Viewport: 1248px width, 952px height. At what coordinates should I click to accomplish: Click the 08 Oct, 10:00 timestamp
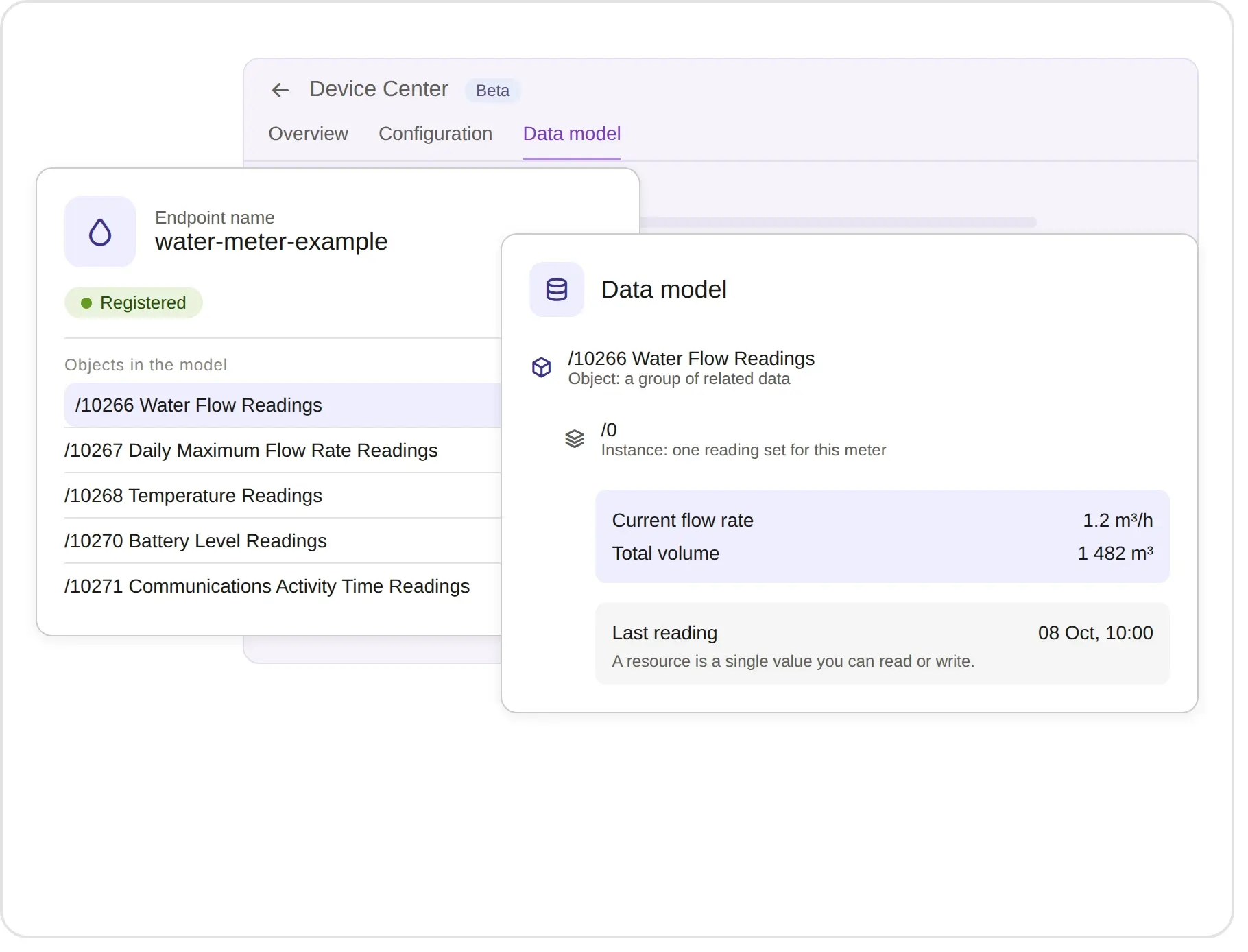coord(1095,633)
